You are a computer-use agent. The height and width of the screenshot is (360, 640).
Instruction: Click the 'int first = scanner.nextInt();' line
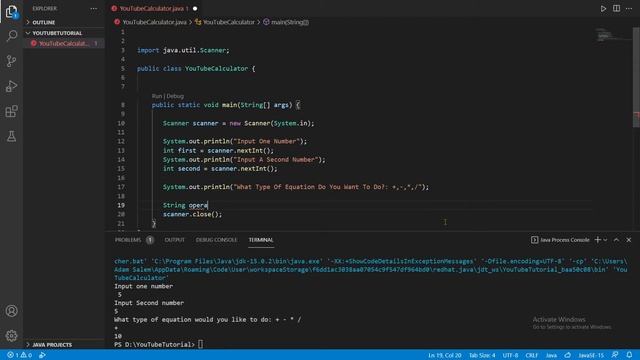(218, 151)
